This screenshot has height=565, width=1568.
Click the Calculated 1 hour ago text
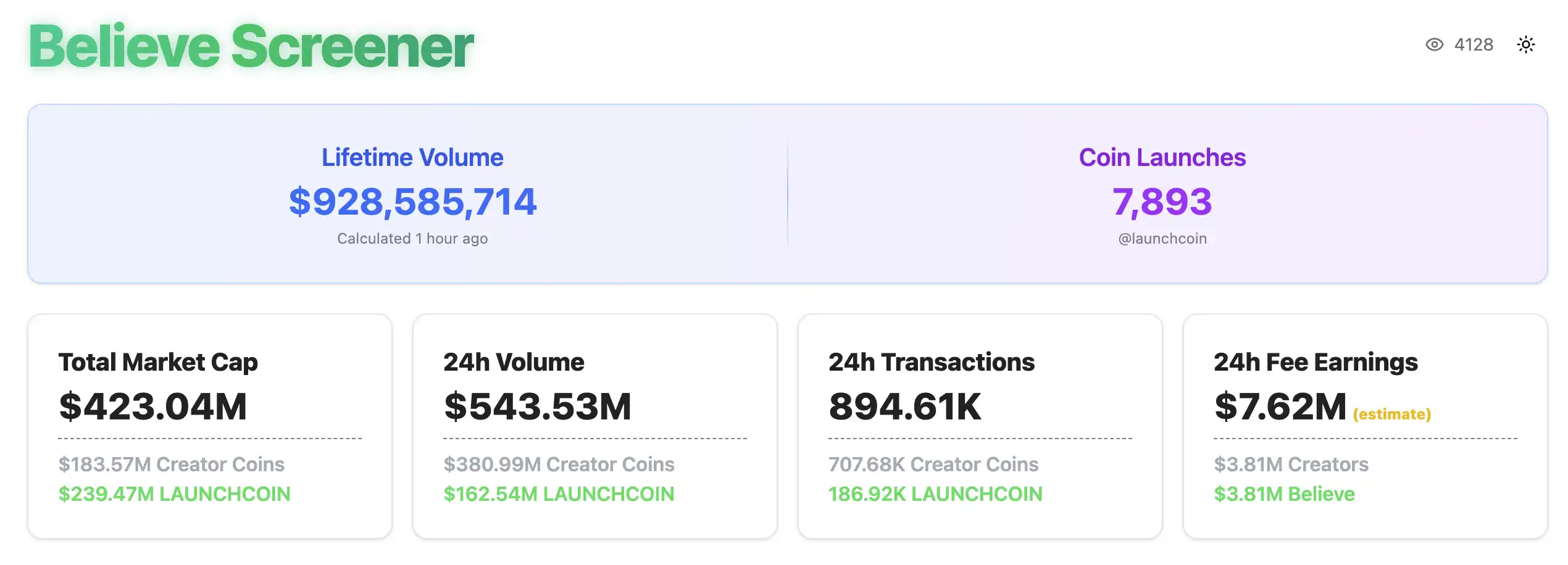point(412,239)
